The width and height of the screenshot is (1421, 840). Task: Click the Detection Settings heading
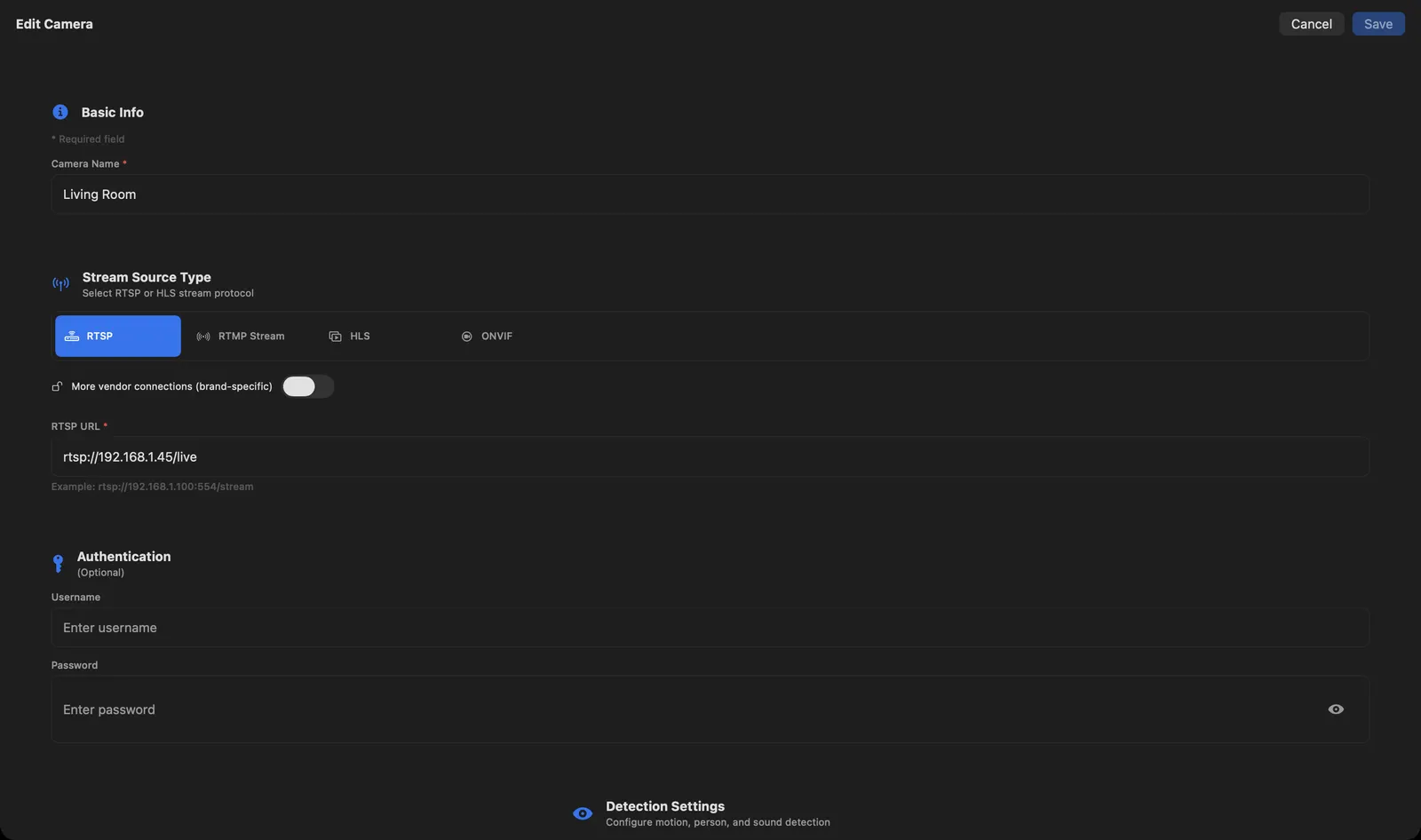665,806
